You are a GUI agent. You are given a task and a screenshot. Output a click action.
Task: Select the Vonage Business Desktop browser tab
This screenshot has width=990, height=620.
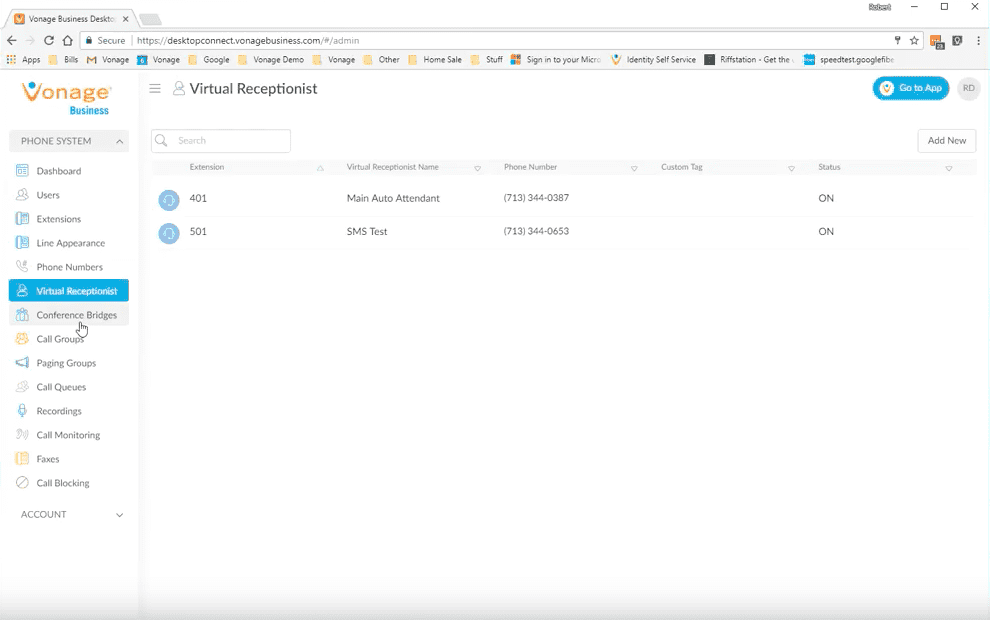coord(69,19)
